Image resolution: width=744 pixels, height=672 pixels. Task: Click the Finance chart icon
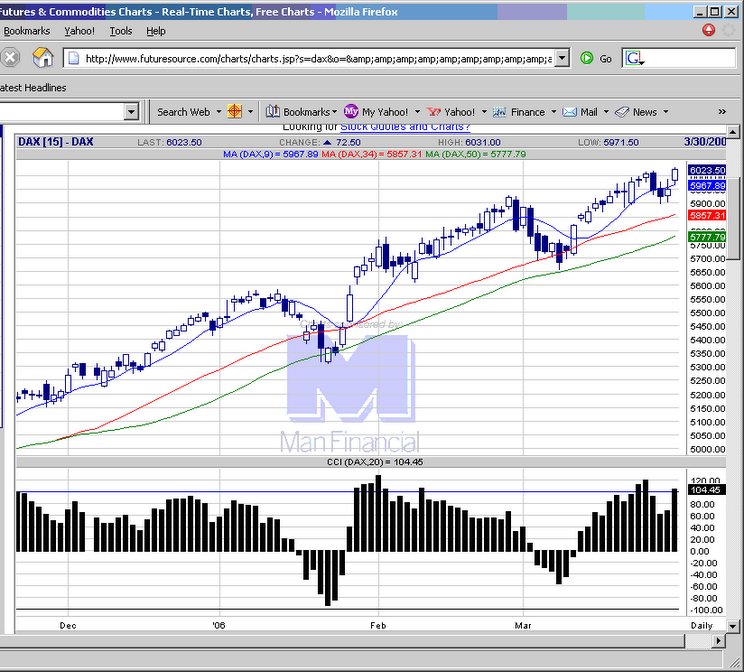click(x=499, y=112)
